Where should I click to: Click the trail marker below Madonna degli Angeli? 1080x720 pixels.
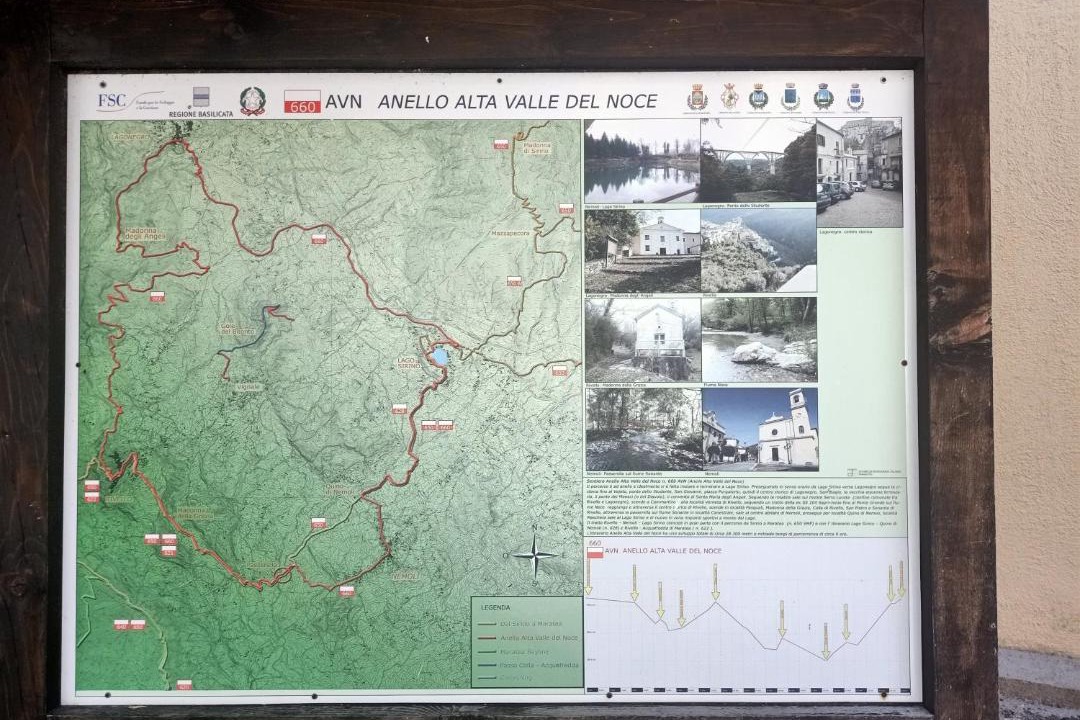(x=157, y=297)
